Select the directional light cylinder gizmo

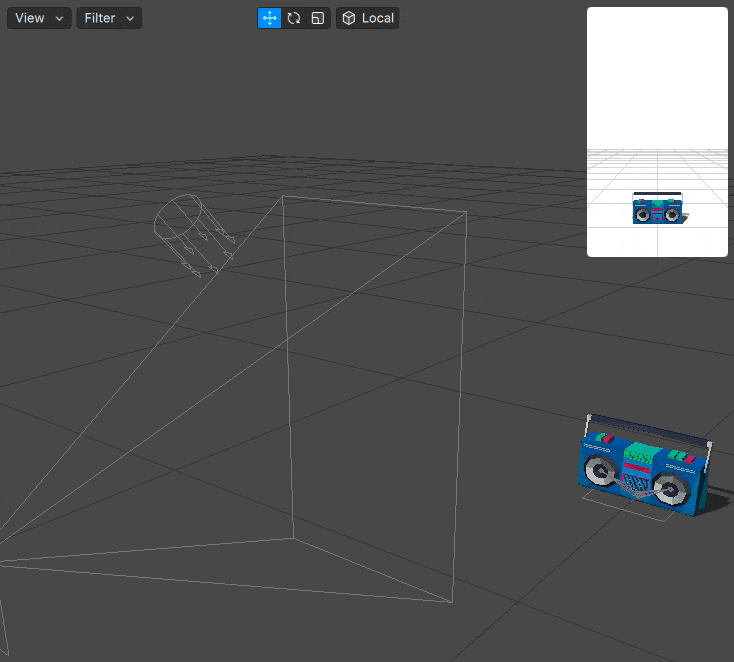point(178,217)
